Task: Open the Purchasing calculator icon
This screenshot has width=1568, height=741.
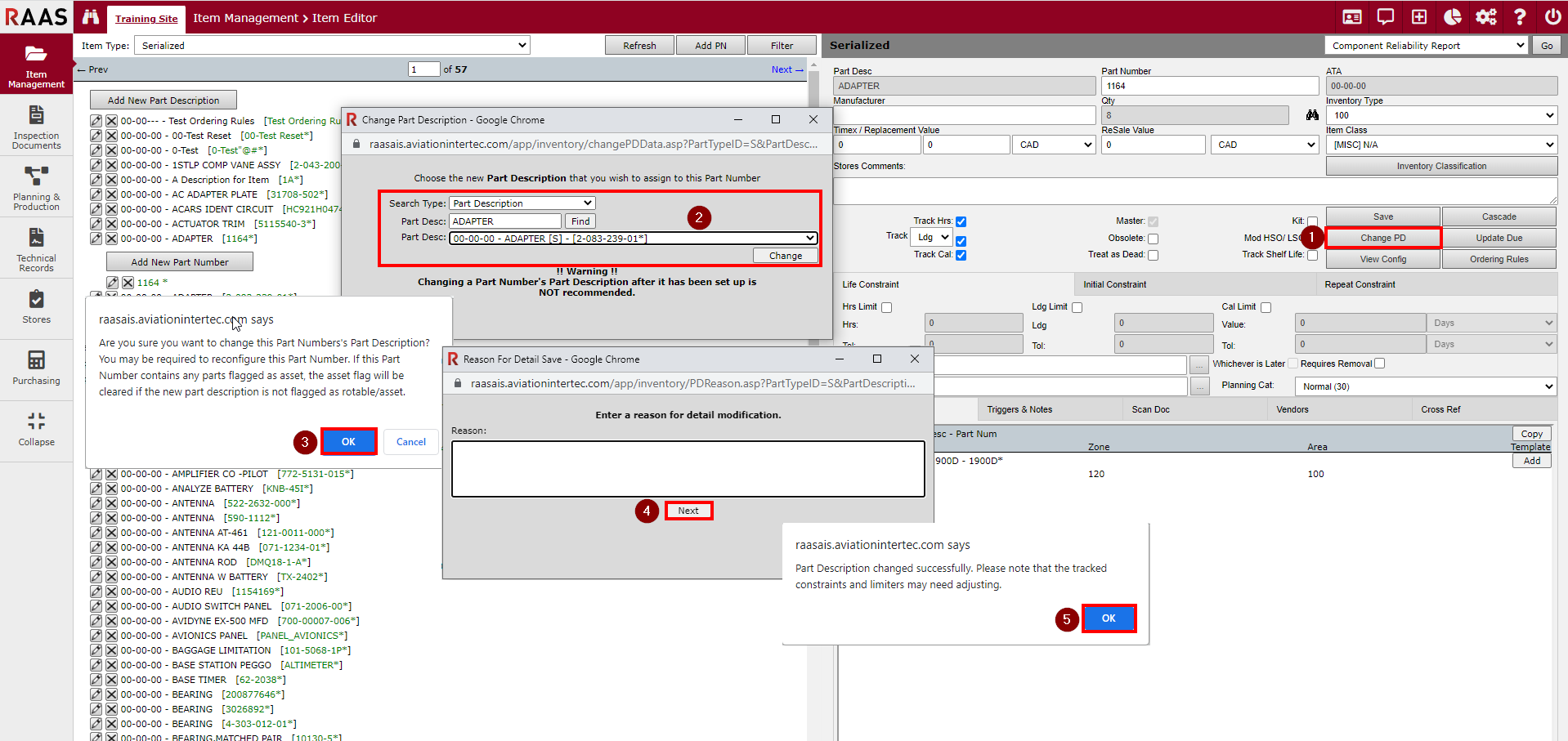Action: pyautogui.click(x=36, y=366)
